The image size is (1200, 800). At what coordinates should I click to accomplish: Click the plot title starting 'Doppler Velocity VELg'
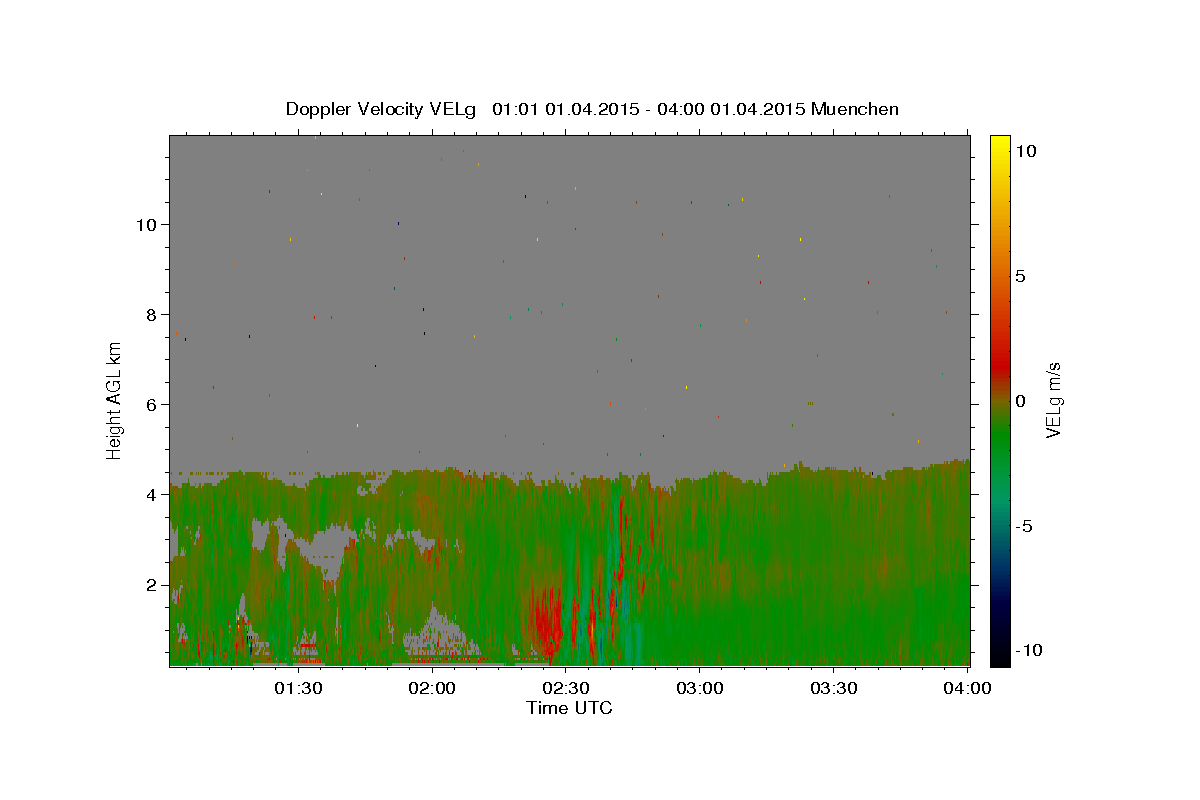(x=592, y=109)
